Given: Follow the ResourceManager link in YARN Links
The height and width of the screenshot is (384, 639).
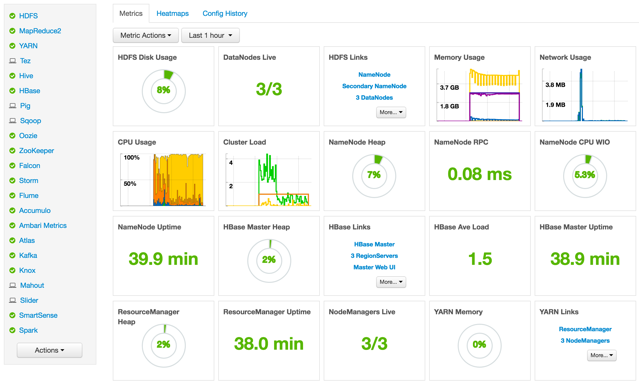Looking at the screenshot, I should 585,329.
